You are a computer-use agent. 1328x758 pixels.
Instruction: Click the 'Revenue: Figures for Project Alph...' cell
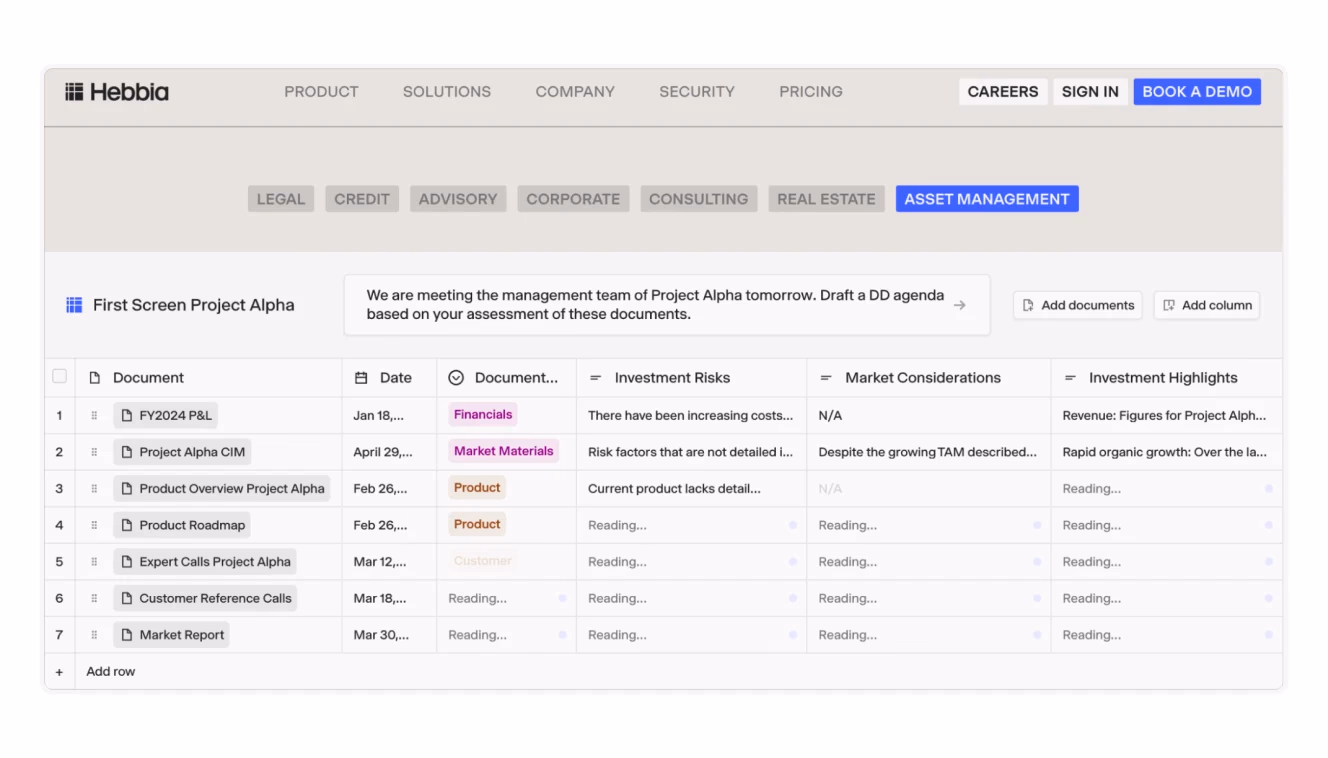(x=1166, y=415)
